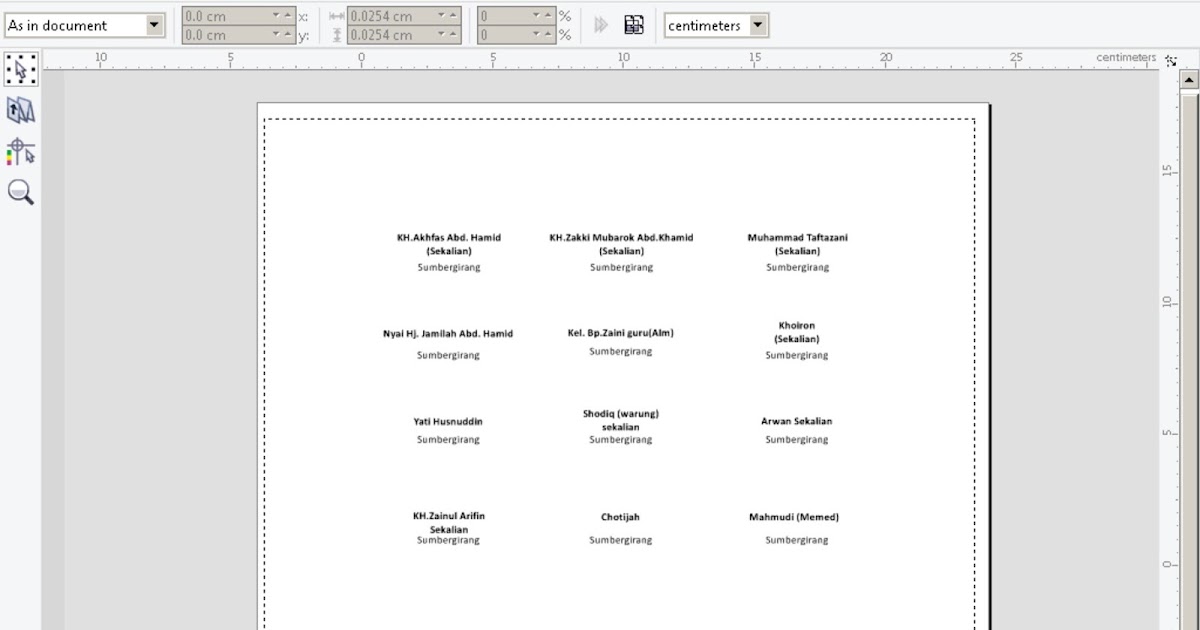The height and width of the screenshot is (630, 1200).
Task: Click the name 'Arwan Sekalian'
Action: pos(797,422)
